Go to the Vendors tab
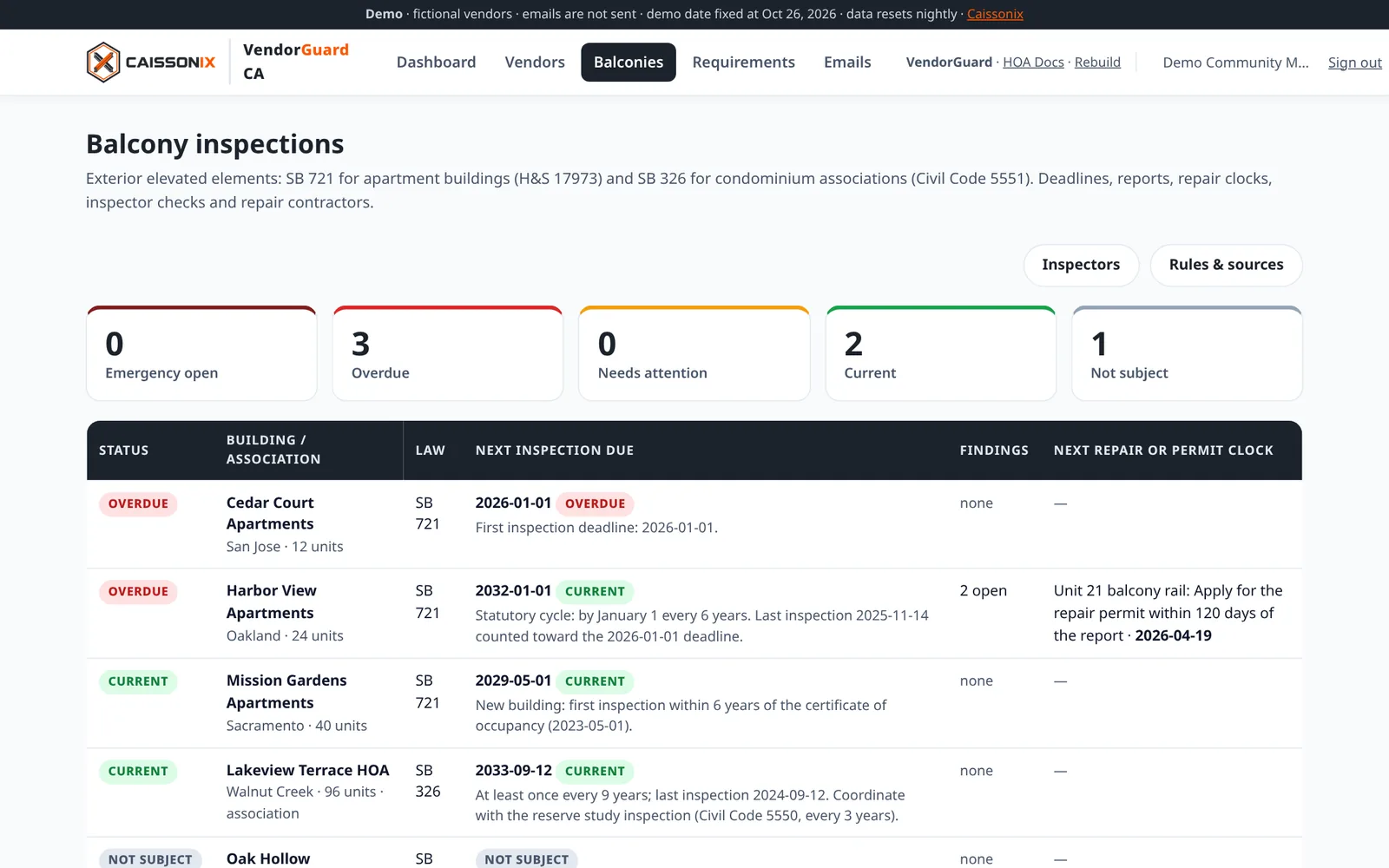Screen dimensions: 1389x868 coord(535,62)
